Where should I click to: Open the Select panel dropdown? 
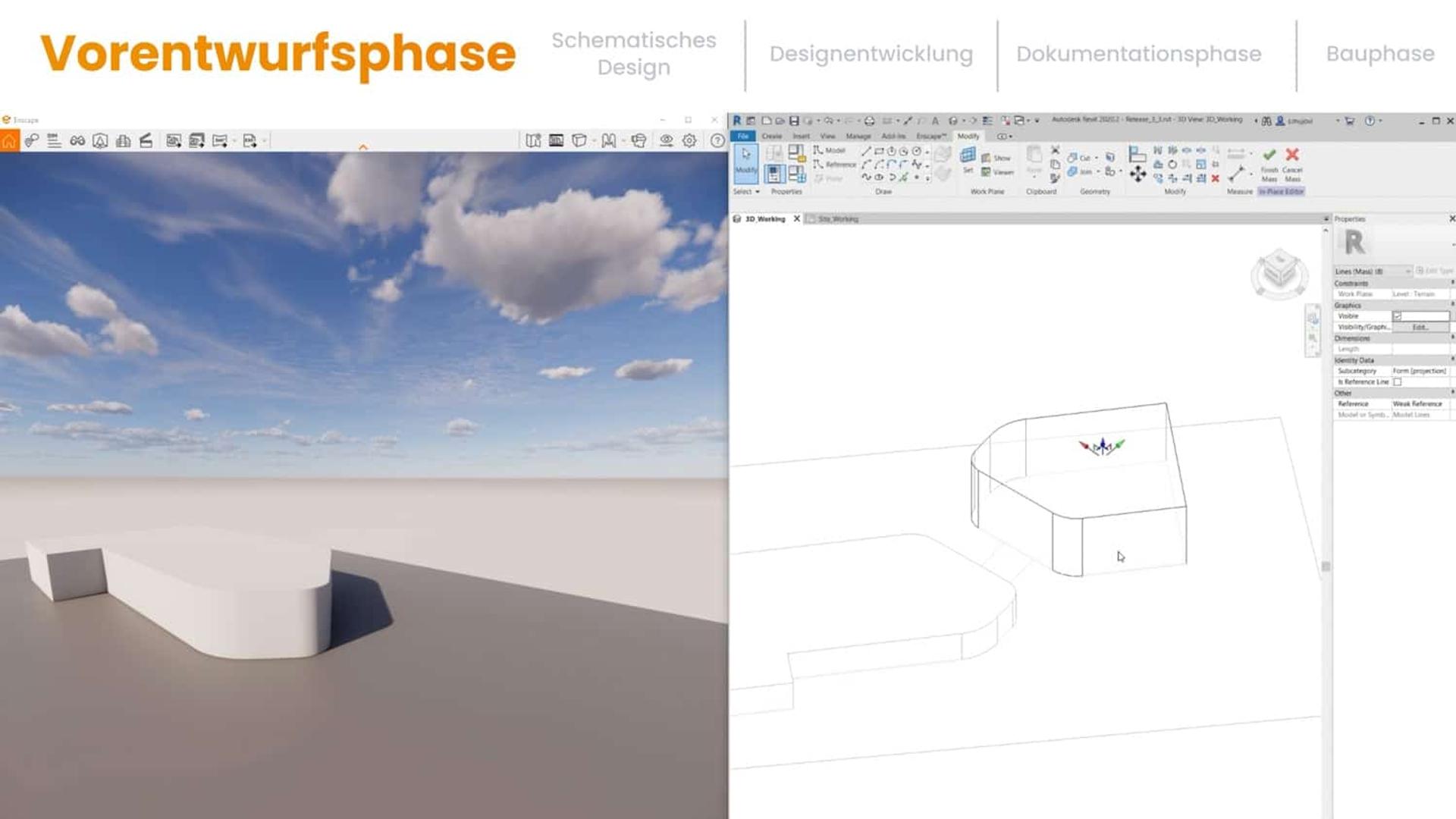pos(746,192)
